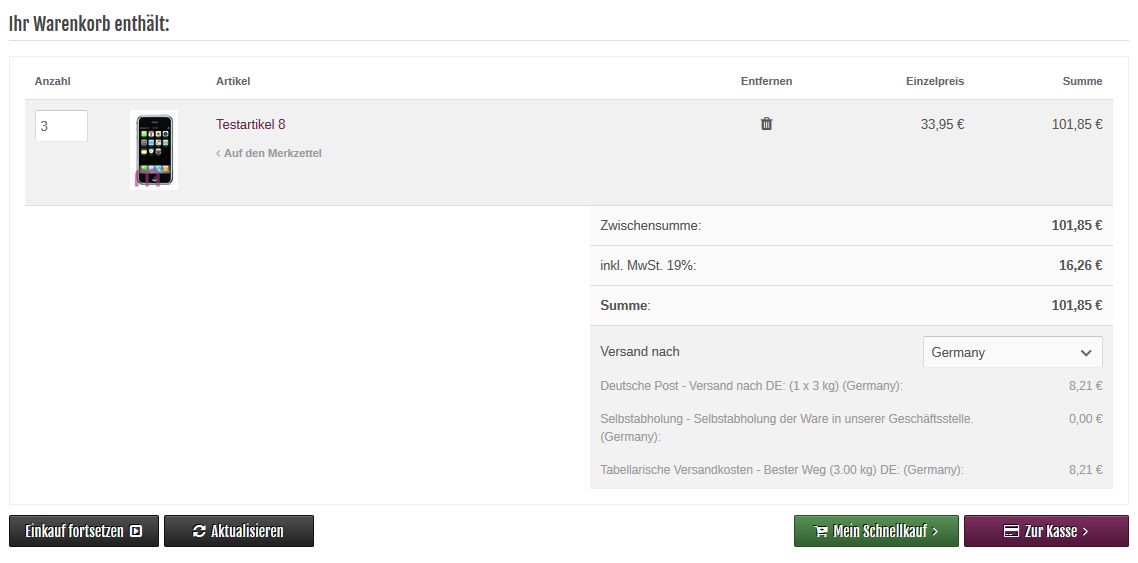Viewport: 1138px width, 563px height.
Task: Click the shopping cart icon on Mein Schnellkauf
Action: [821, 532]
